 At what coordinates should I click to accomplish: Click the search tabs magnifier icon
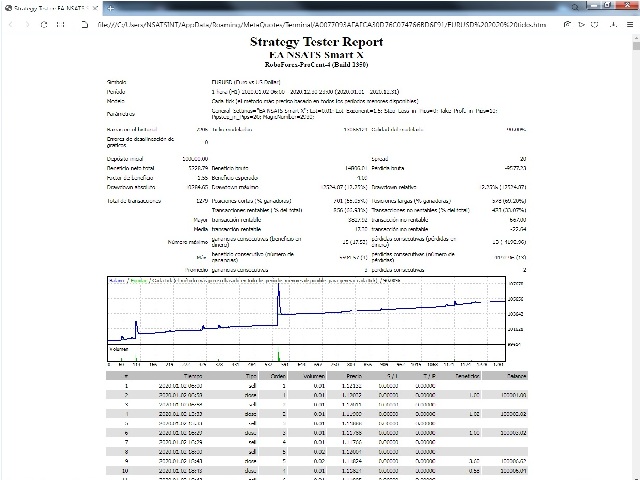pos(575,7)
